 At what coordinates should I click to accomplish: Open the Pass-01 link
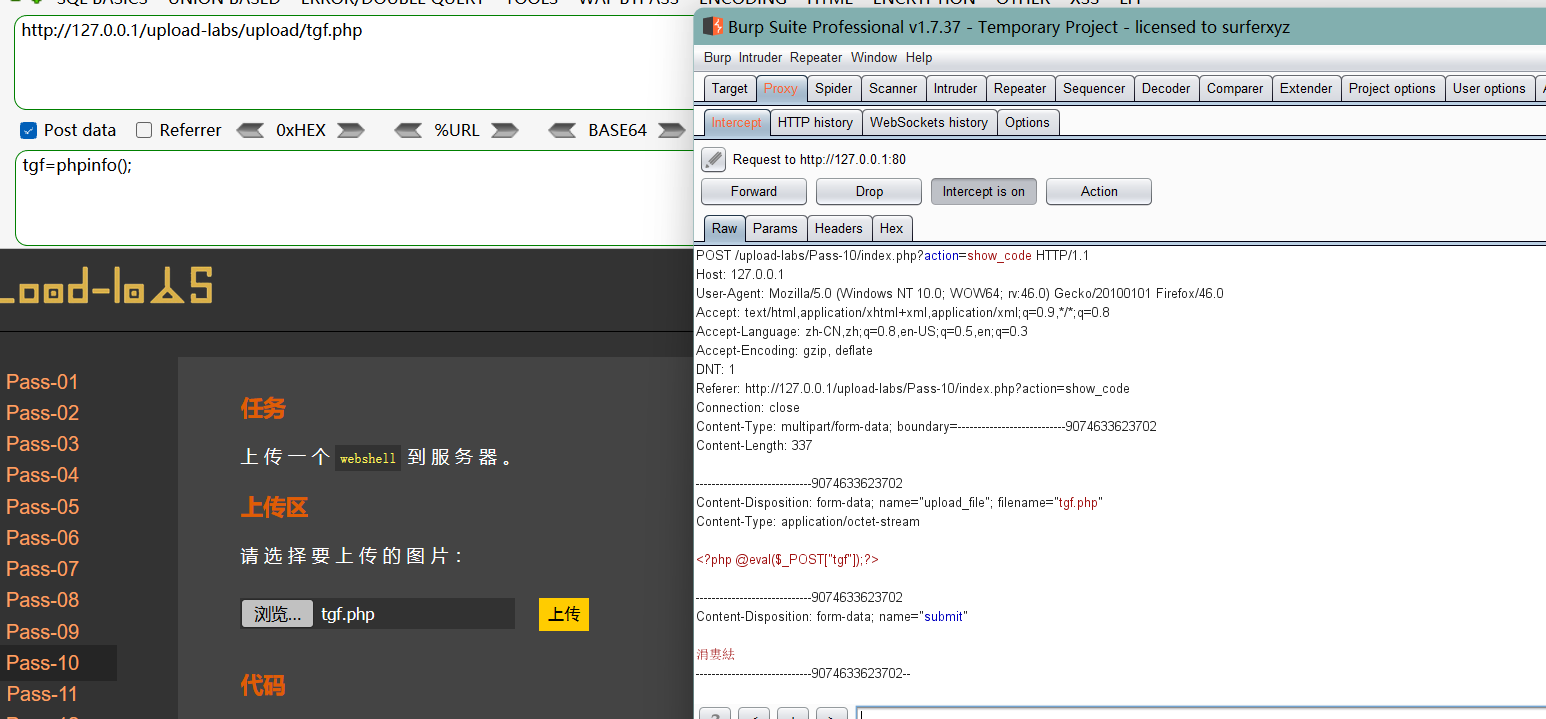(x=42, y=382)
